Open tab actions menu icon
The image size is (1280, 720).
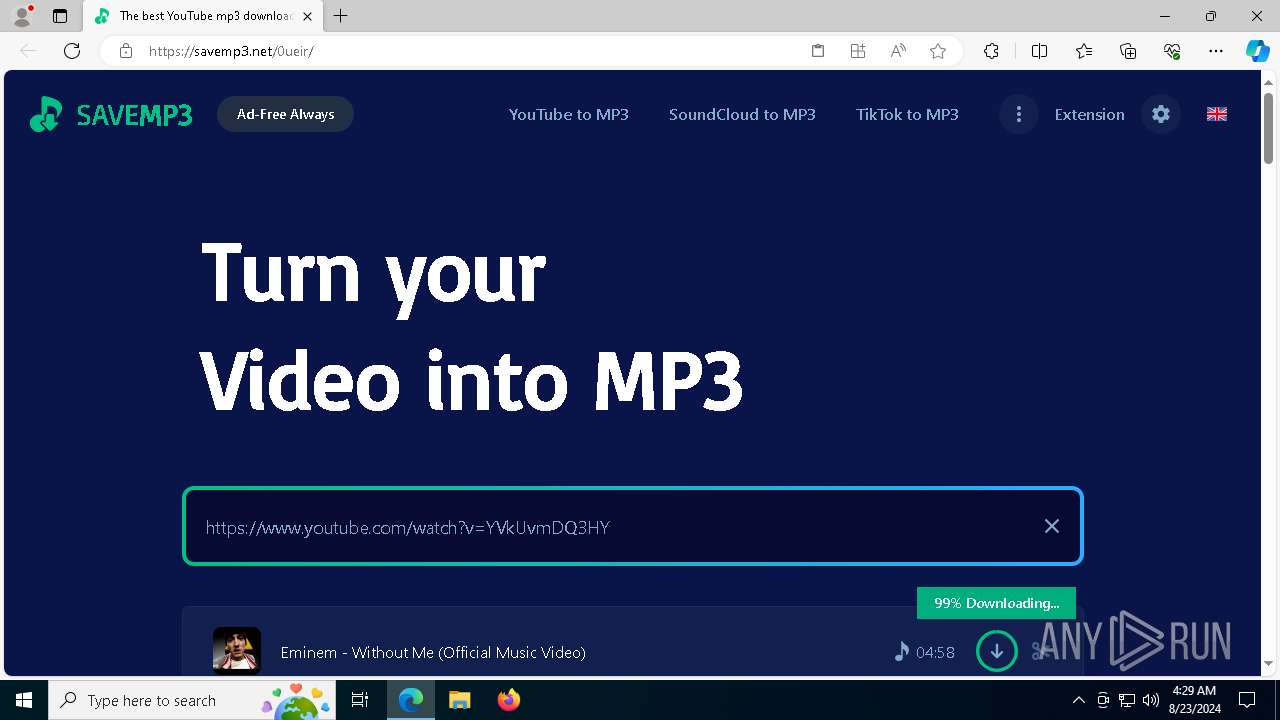point(60,16)
